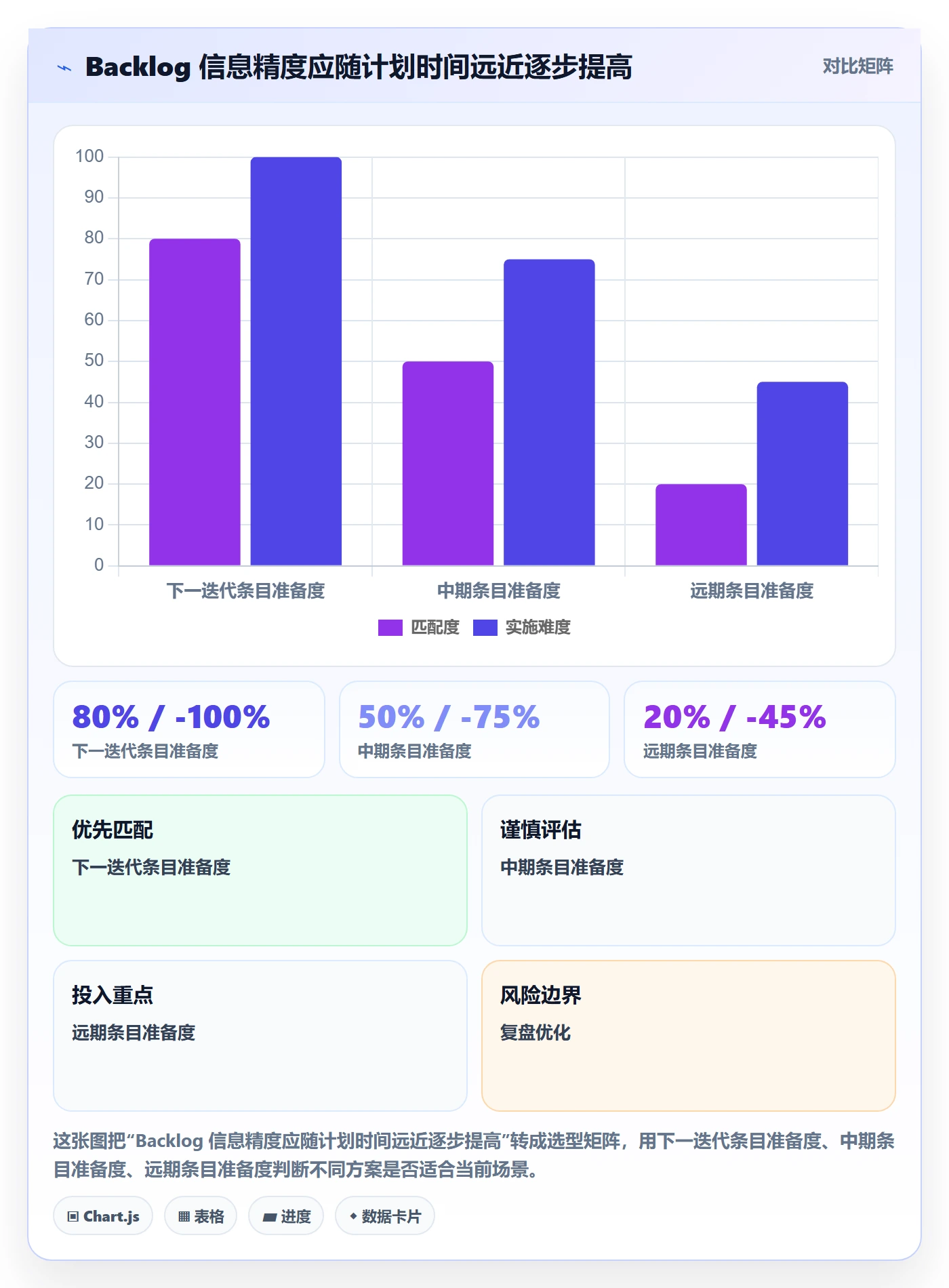Open the 优先匹配 green card
The image size is (949, 1288).
[260, 870]
